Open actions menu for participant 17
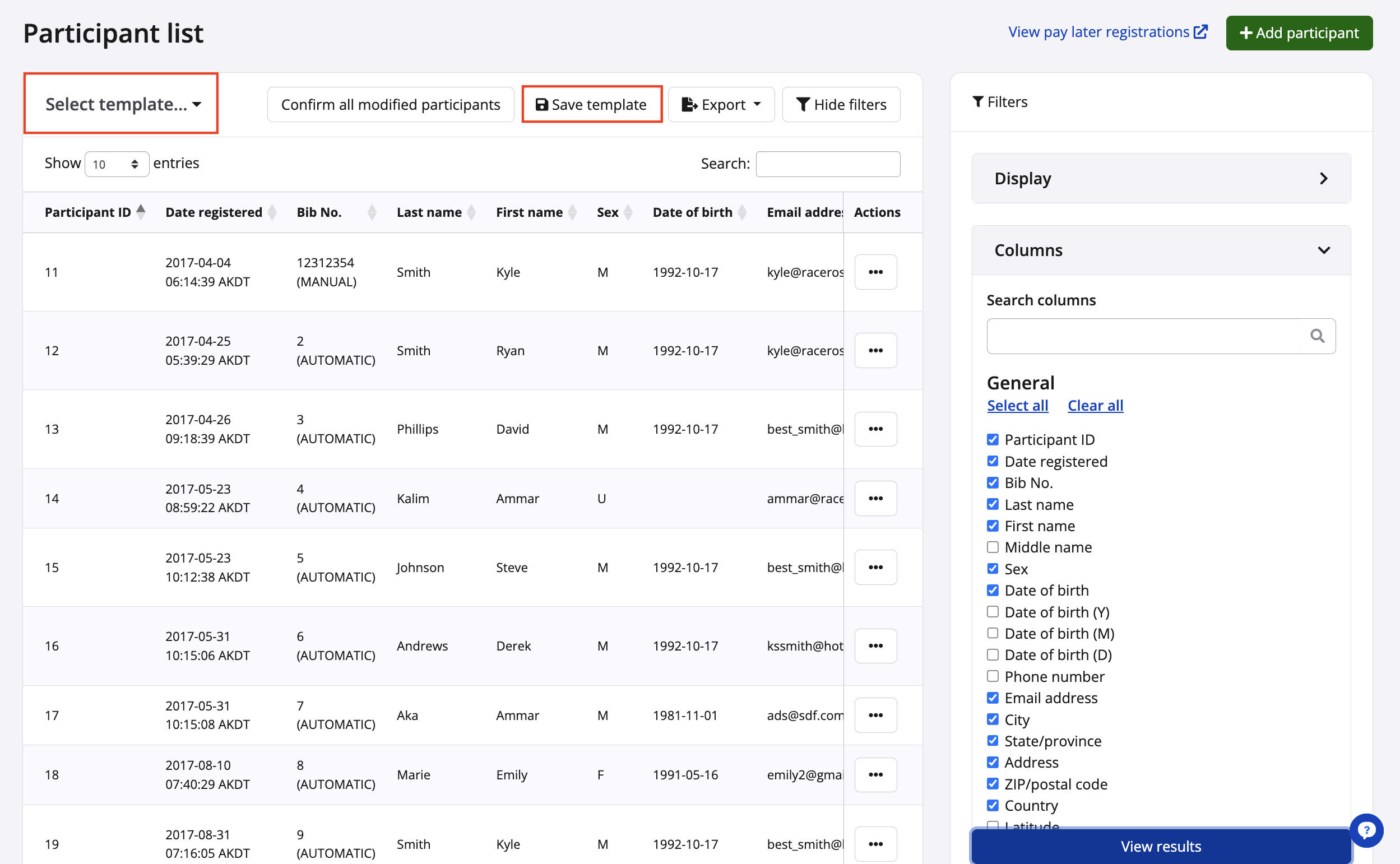The width and height of the screenshot is (1400, 864). pyautogui.click(x=875, y=715)
